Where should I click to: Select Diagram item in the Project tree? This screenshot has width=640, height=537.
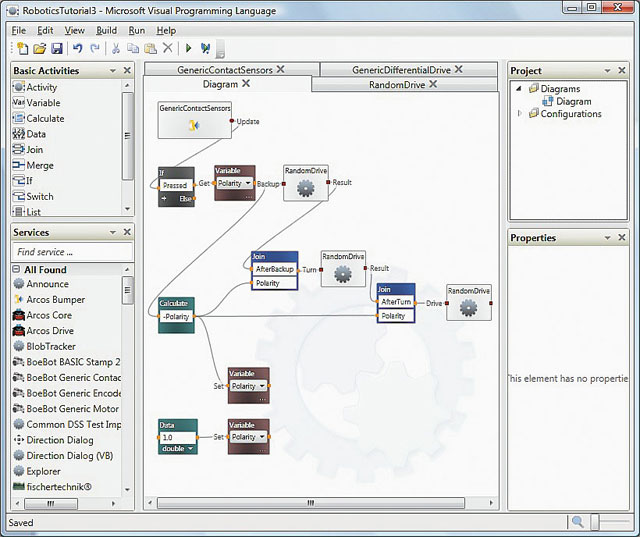tap(572, 101)
